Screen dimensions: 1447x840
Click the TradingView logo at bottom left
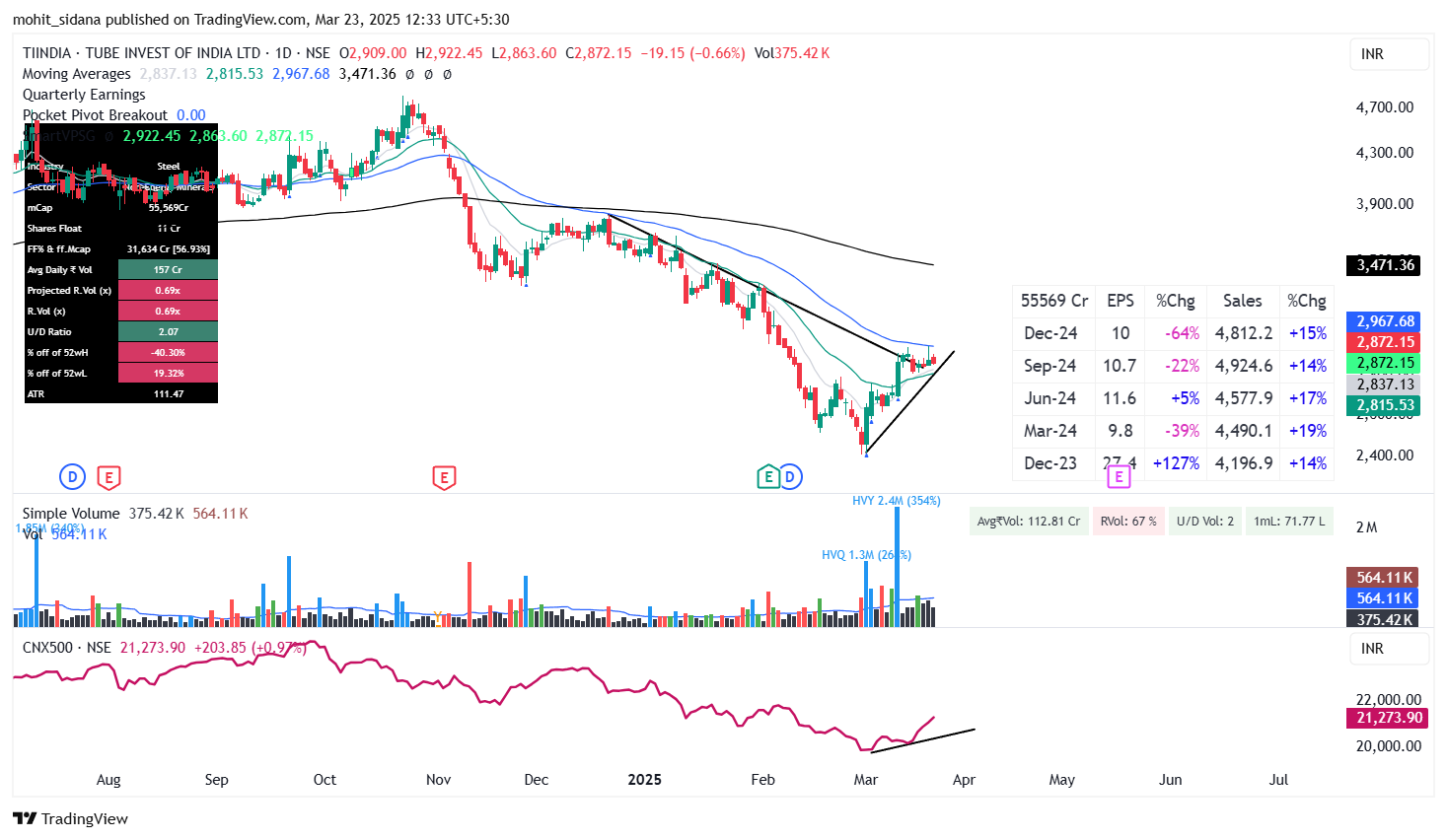(70, 818)
